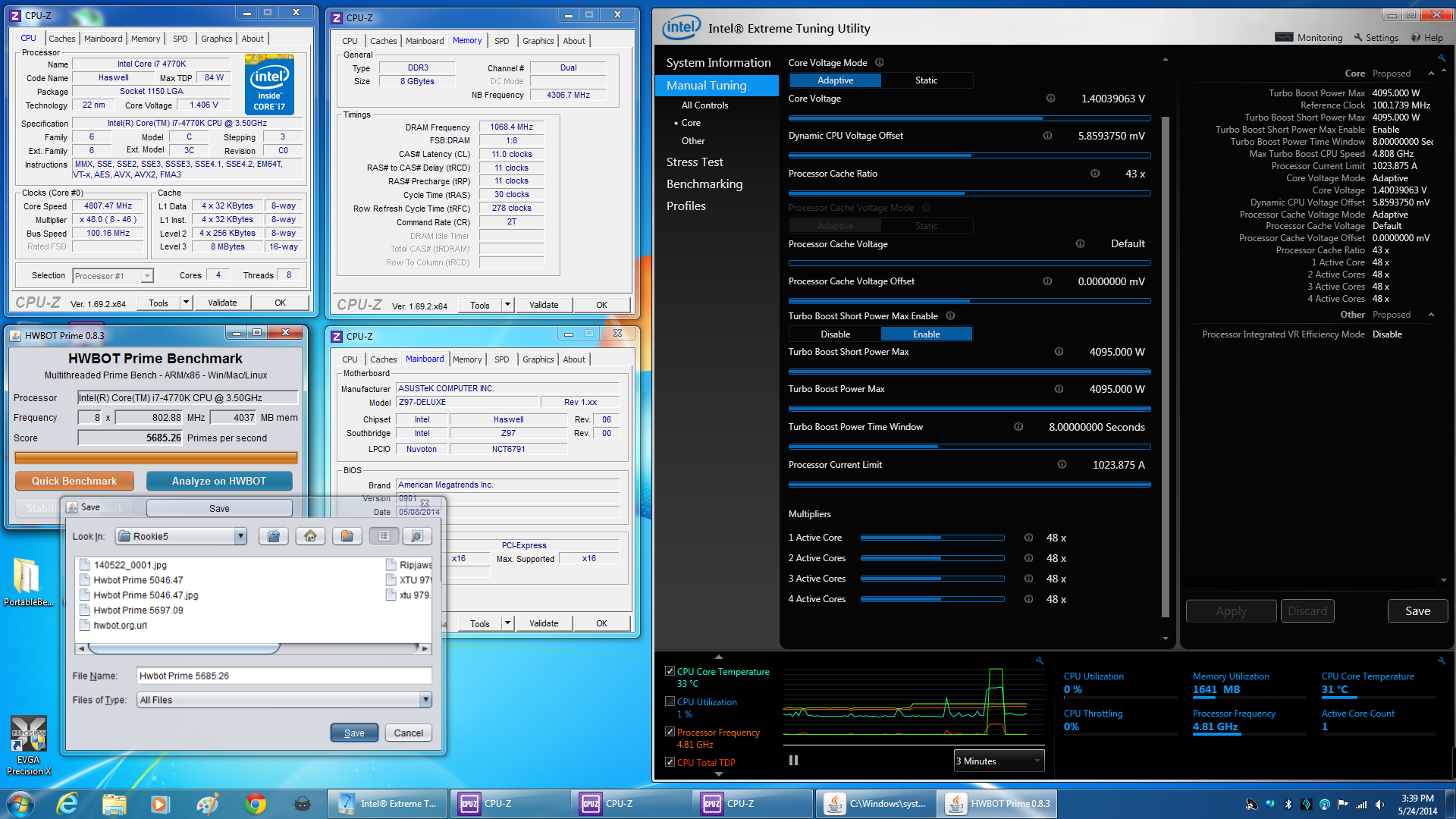This screenshot has width=1456, height=819.
Task: Click info icon beside Core Voltage Mode
Action: 880,63
